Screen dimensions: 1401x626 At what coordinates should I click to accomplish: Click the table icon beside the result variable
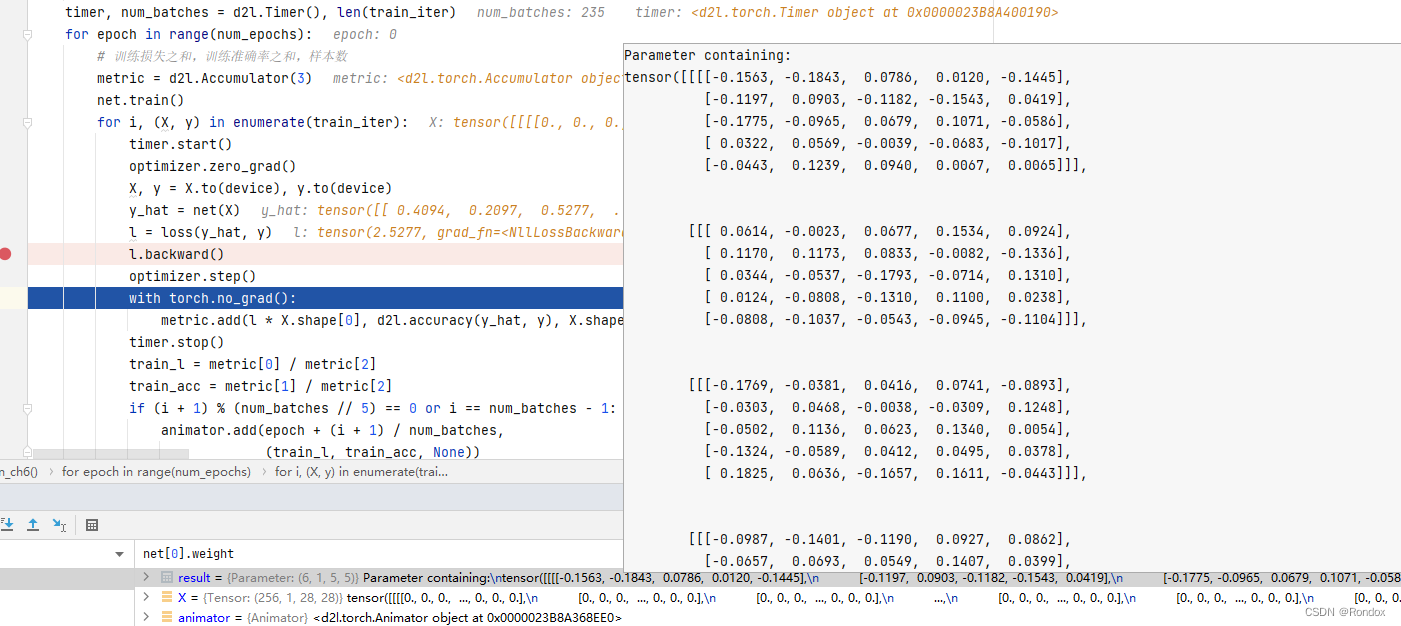coord(166,577)
